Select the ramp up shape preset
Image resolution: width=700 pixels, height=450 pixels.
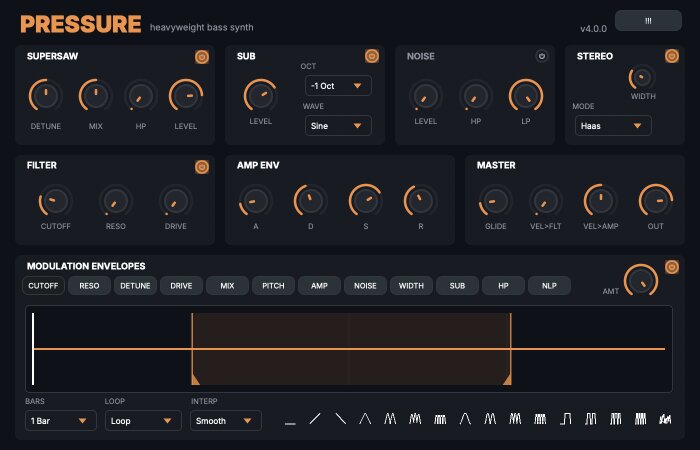[315, 419]
